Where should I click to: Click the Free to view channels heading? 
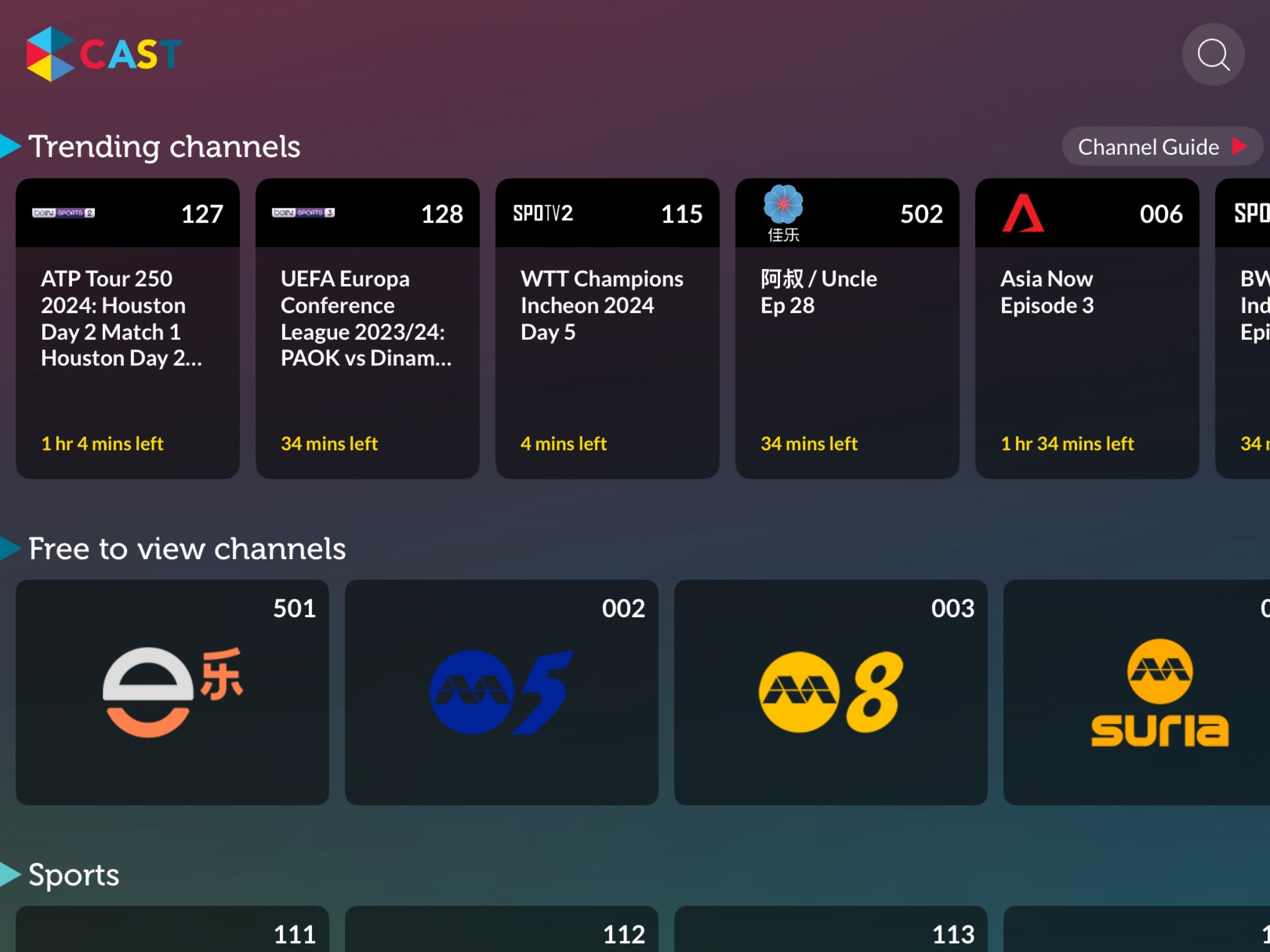point(187,549)
